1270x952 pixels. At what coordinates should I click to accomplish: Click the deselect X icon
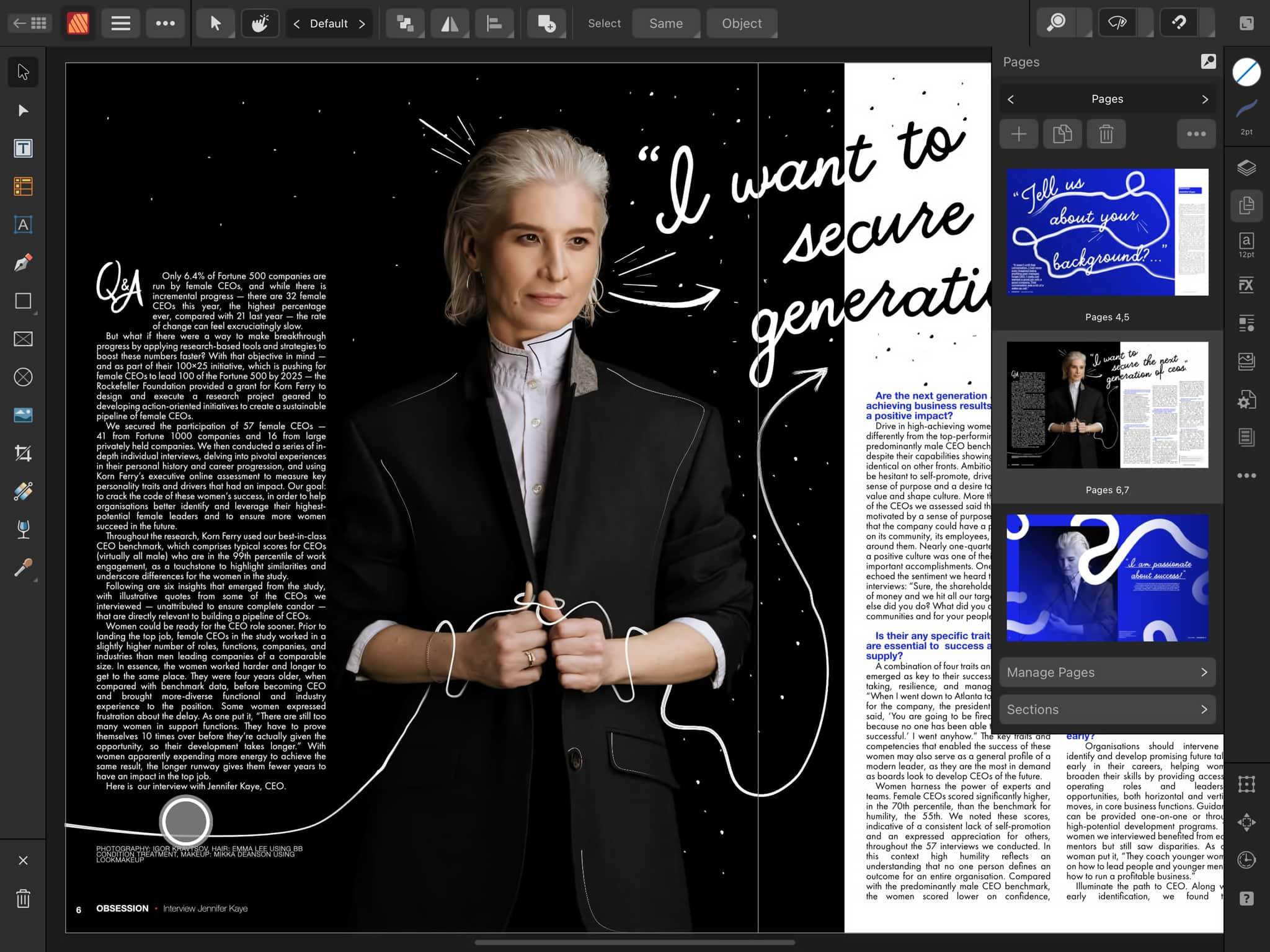coord(23,860)
